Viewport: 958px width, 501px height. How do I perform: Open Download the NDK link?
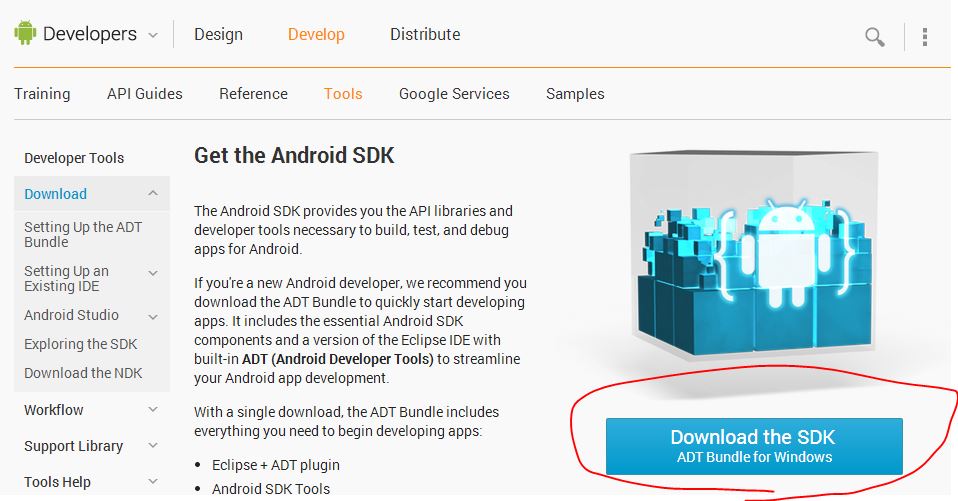(83, 373)
